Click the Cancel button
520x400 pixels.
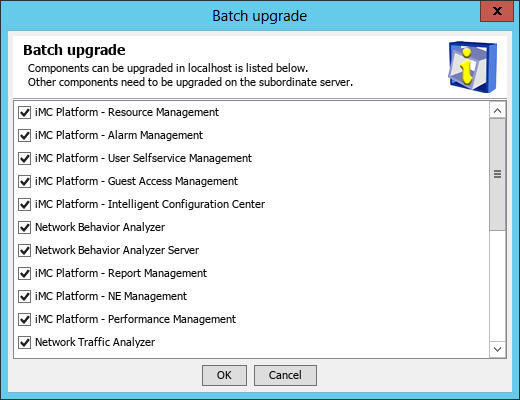click(x=285, y=375)
